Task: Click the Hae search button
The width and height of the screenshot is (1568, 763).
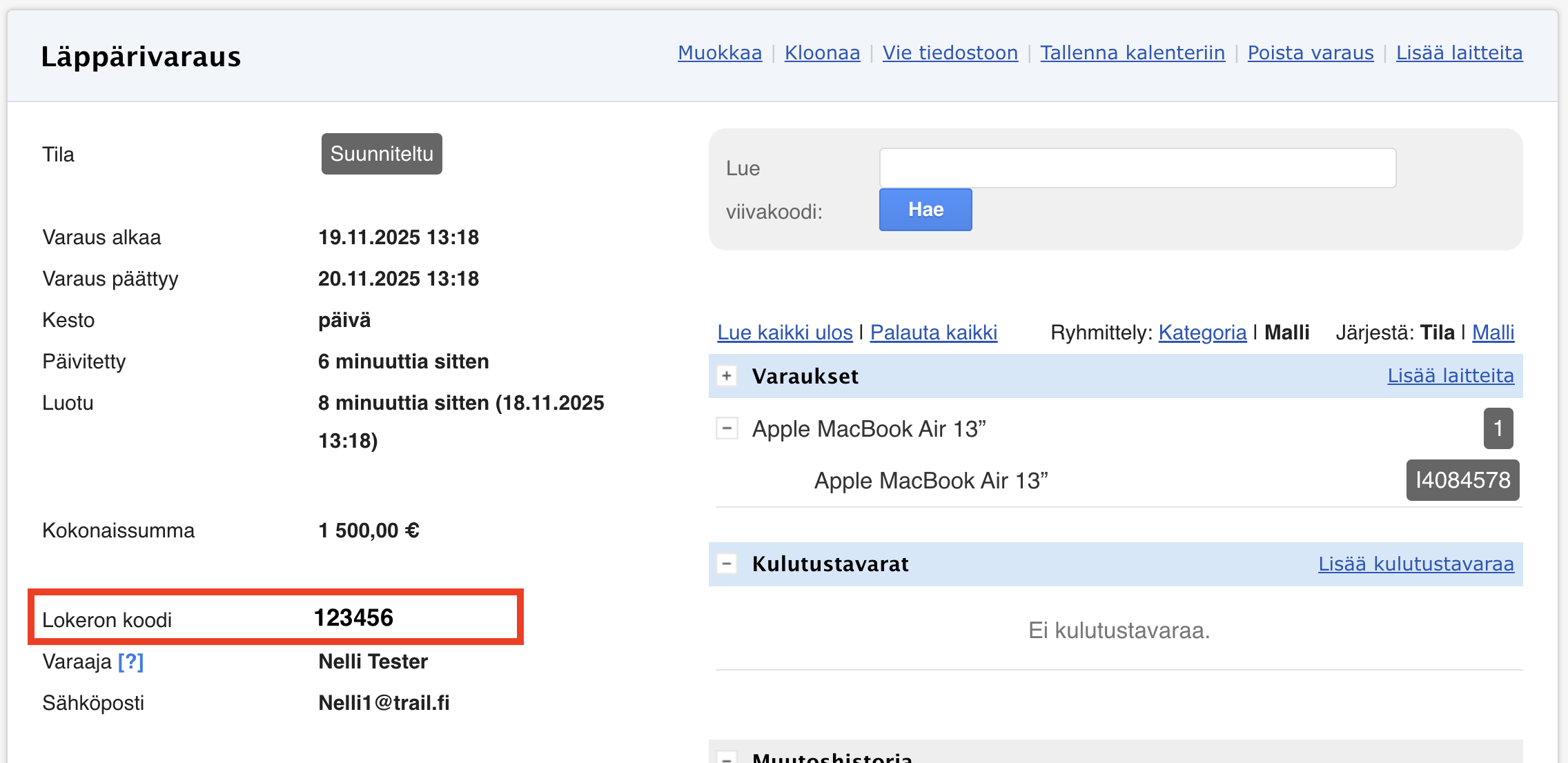Action: click(925, 210)
